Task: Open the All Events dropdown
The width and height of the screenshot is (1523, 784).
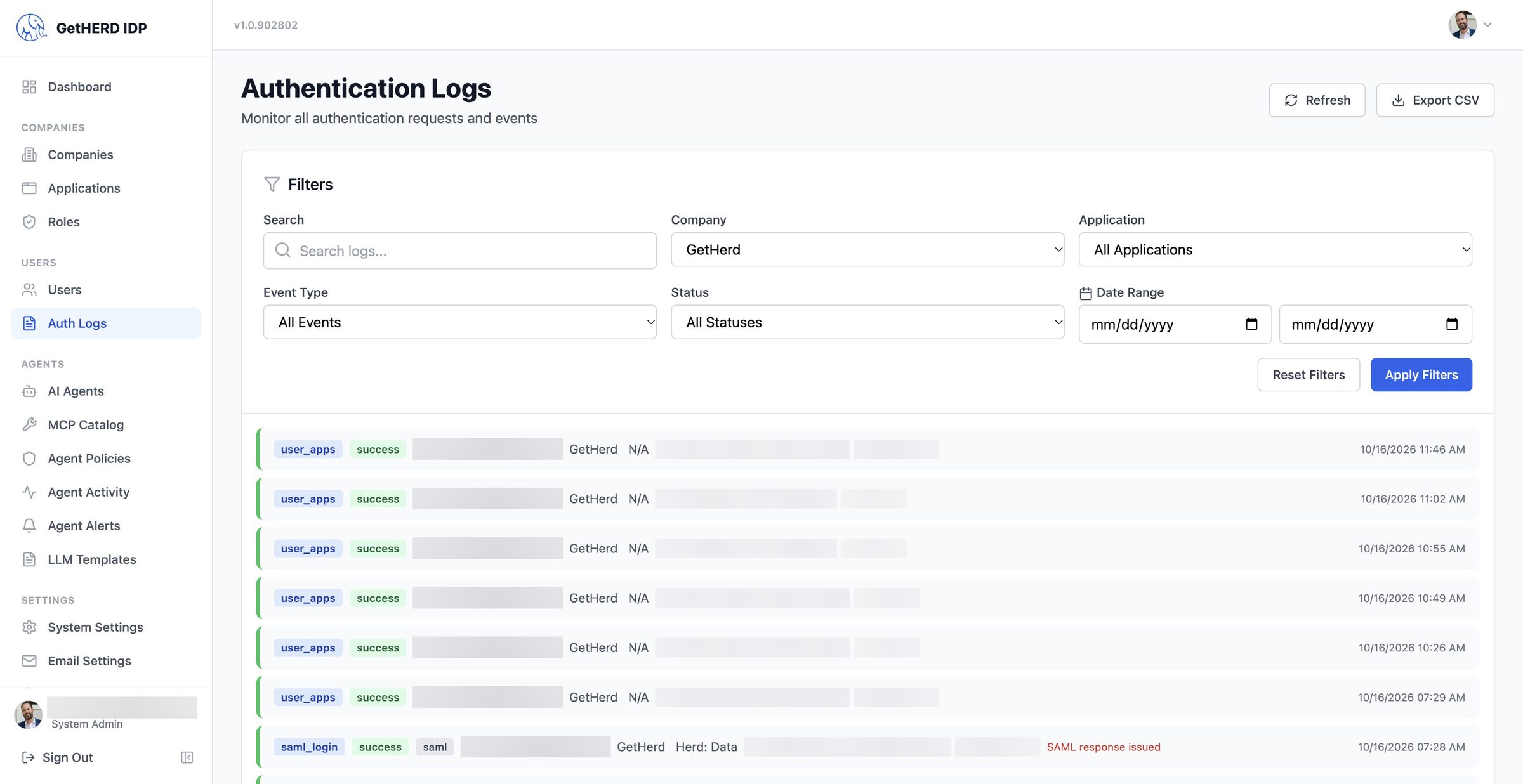Action: tap(460, 322)
